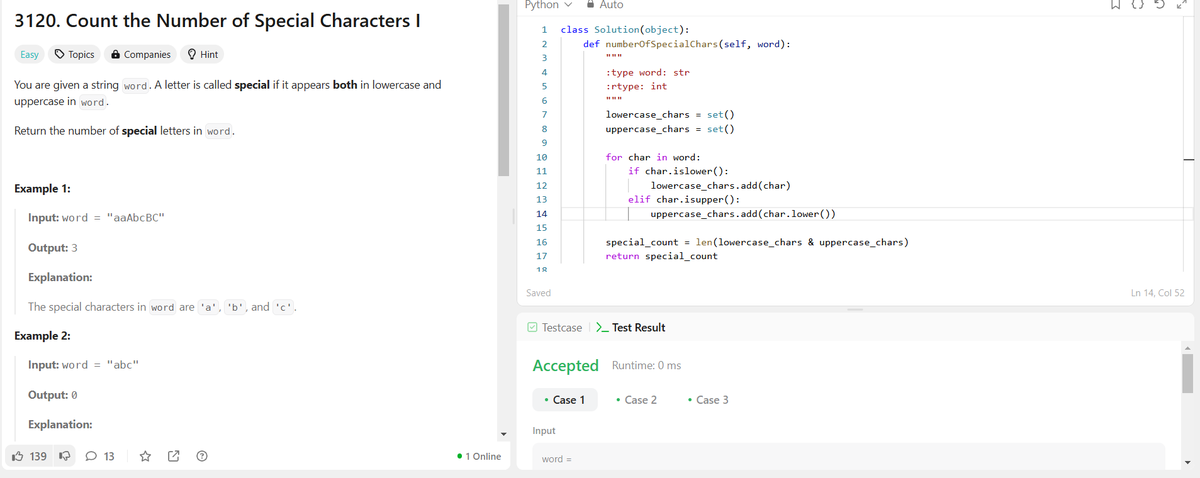Click the def numberOfSpecialChars line
1200x478 pixels.
686,44
